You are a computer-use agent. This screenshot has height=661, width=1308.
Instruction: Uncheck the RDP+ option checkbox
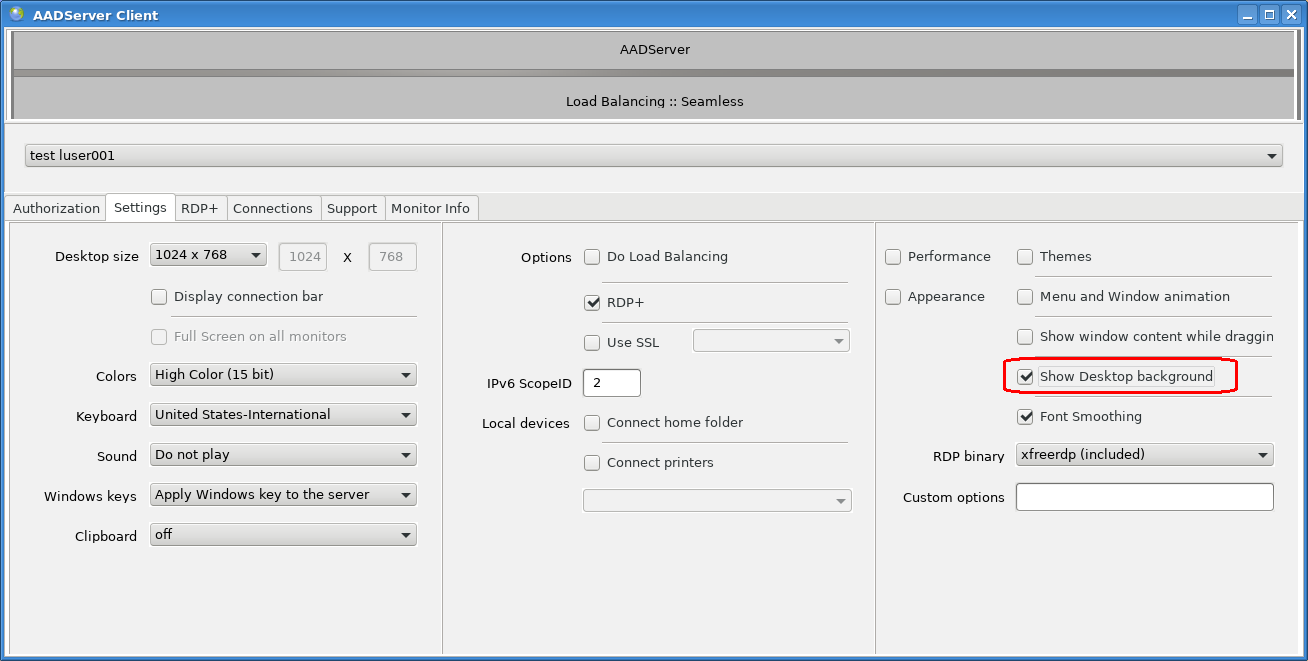tap(592, 303)
